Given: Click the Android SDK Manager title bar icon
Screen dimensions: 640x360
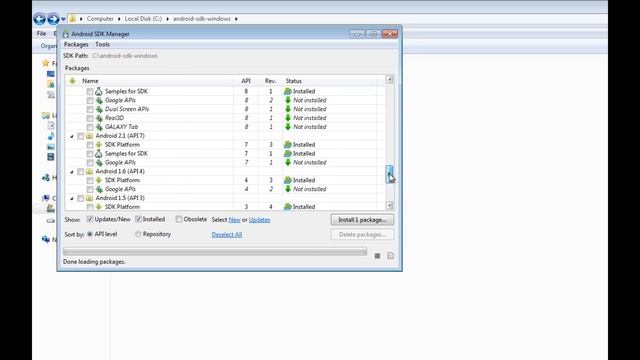Looking at the screenshot, I should 66,34.
